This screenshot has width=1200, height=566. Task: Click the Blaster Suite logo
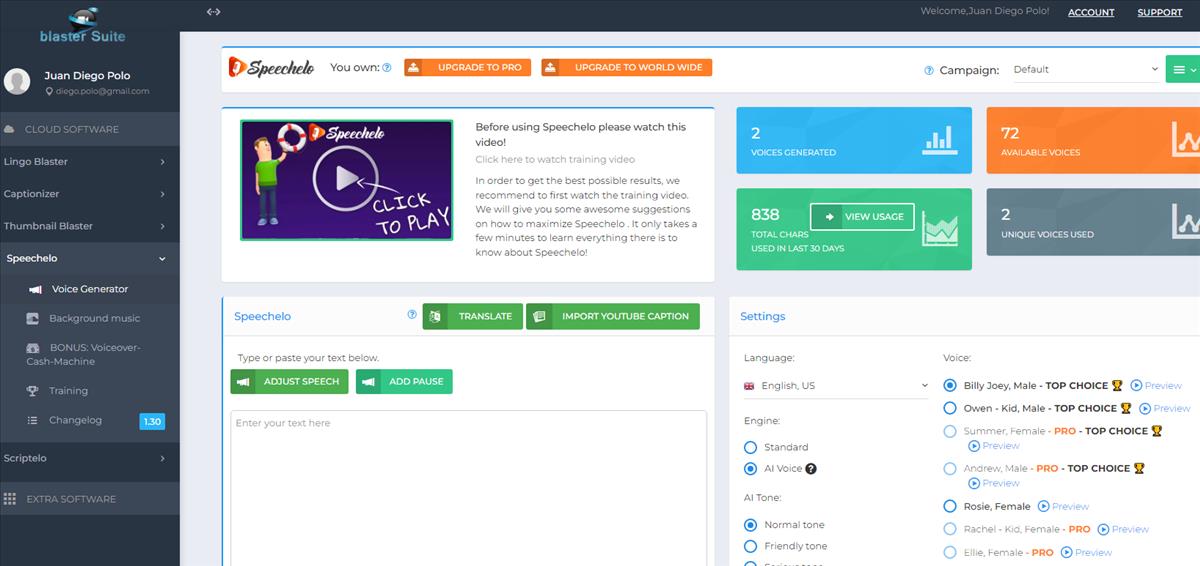point(83,25)
